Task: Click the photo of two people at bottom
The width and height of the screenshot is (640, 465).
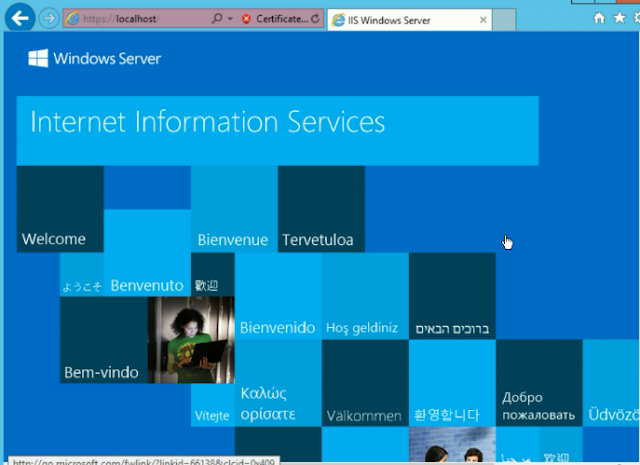Action: coord(452,444)
